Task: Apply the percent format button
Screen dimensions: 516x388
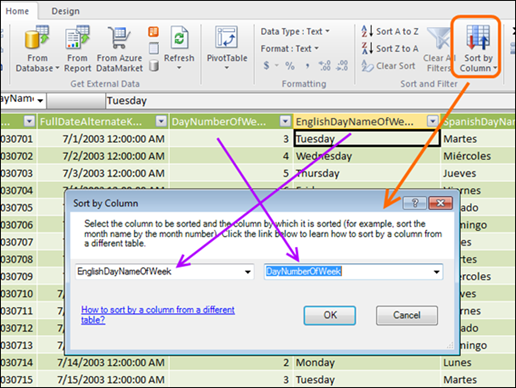Action: click(x=290, y=66)
